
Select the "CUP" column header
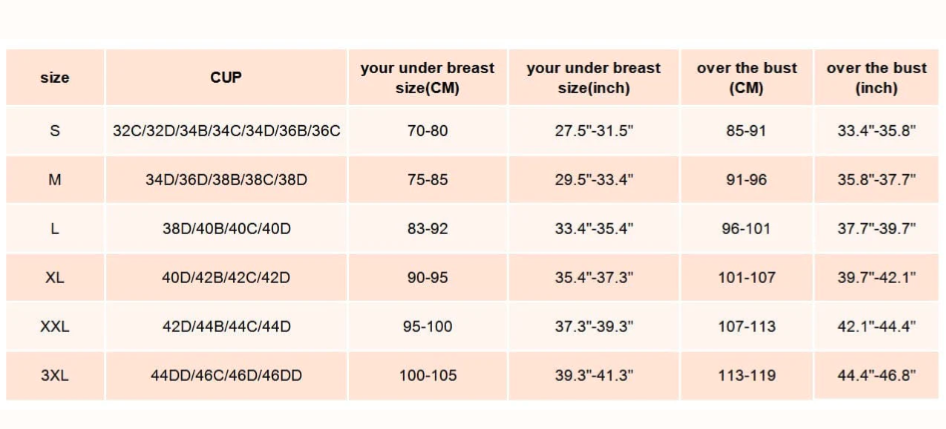click(226, 78)
